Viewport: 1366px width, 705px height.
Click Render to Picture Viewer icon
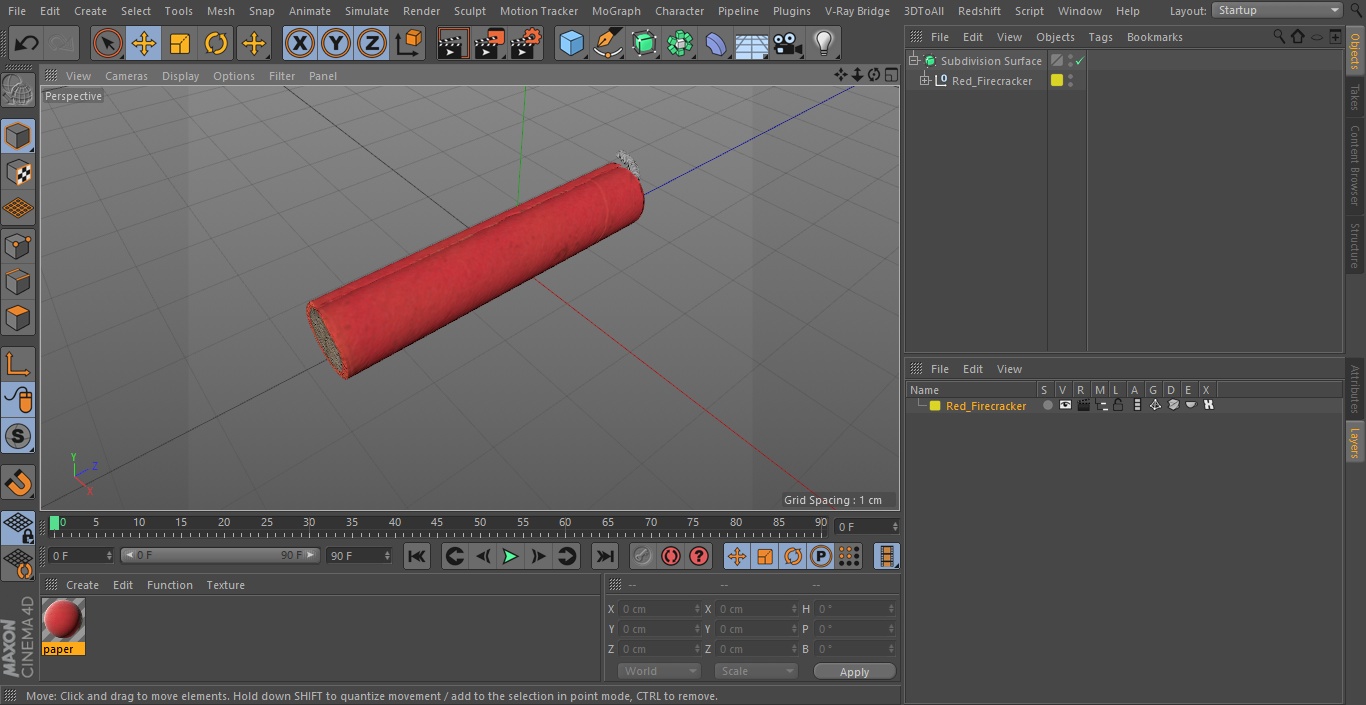(x=490, y=43)
